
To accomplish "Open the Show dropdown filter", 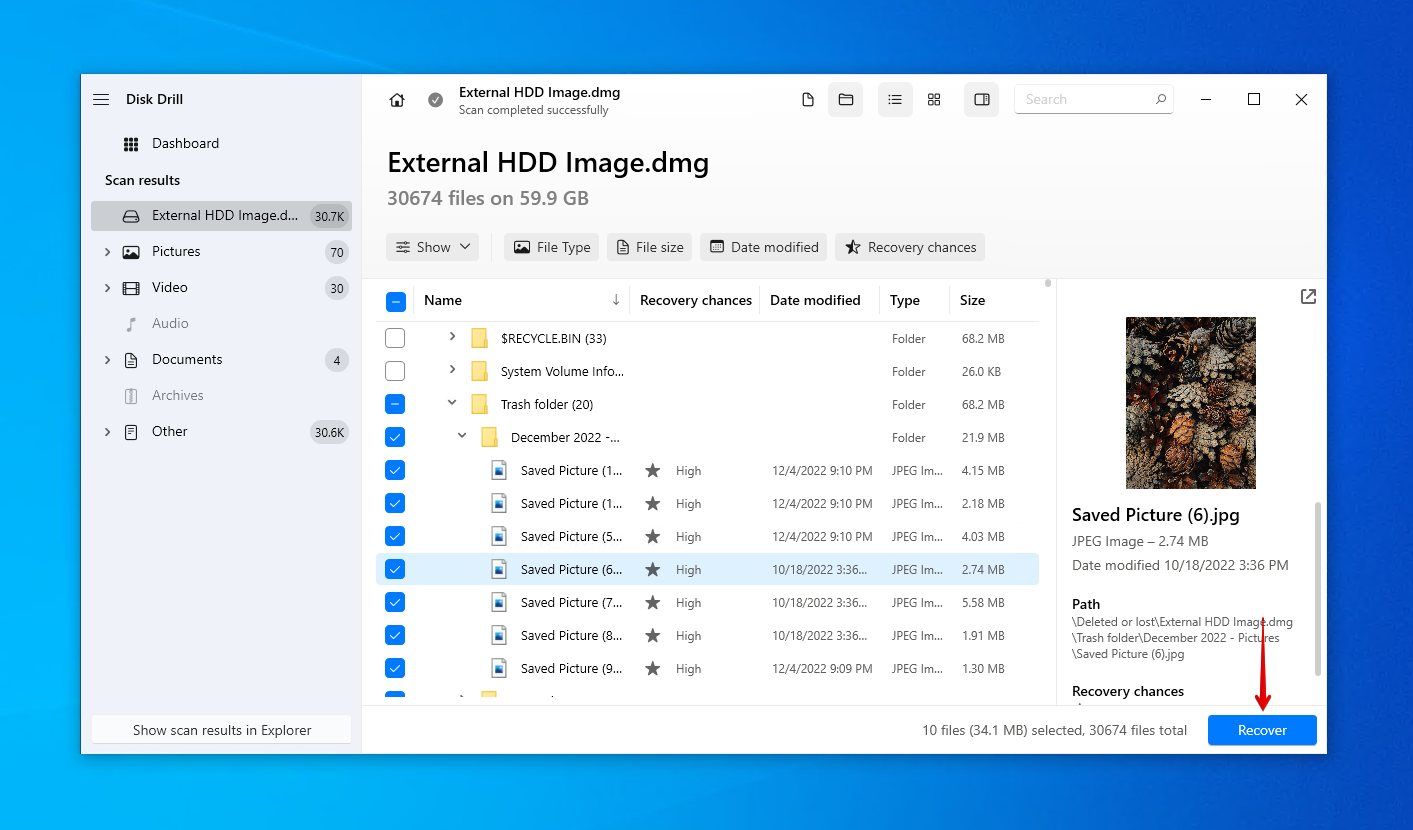I will pyautogui.click(x=432, y=247).
